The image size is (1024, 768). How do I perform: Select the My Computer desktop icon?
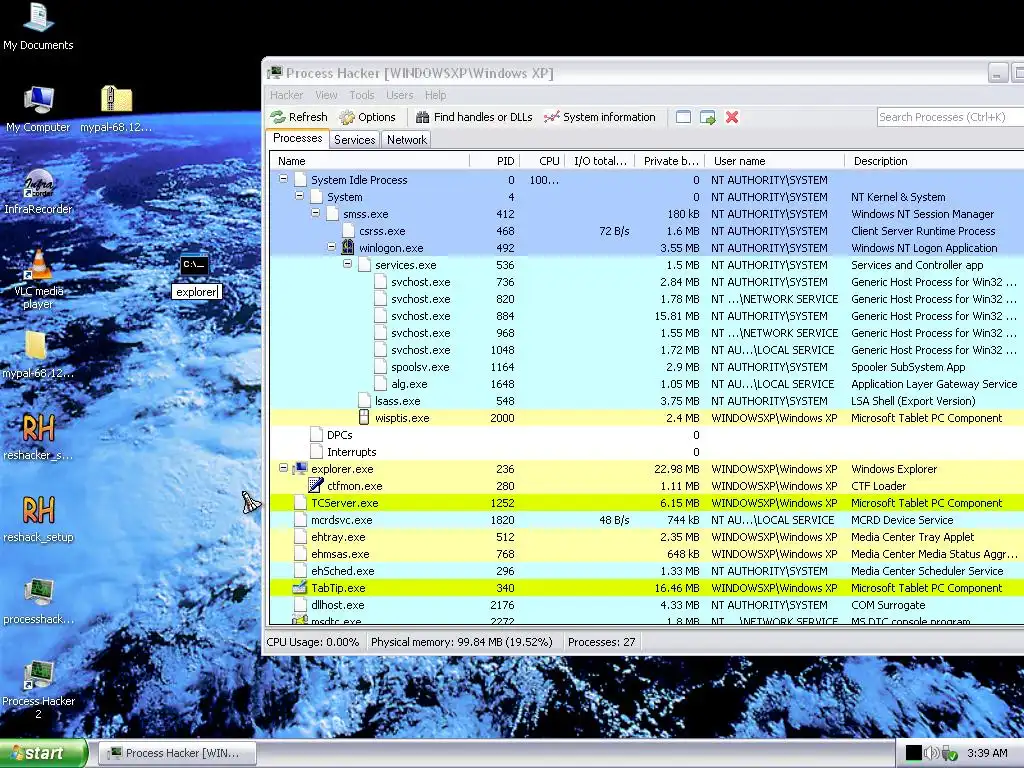[38, 110]
